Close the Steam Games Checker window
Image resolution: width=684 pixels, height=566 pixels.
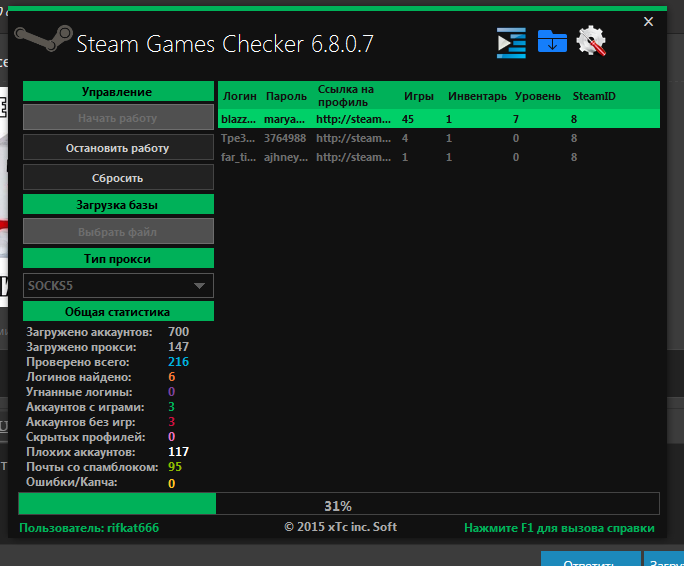click(x=648, y=21)
